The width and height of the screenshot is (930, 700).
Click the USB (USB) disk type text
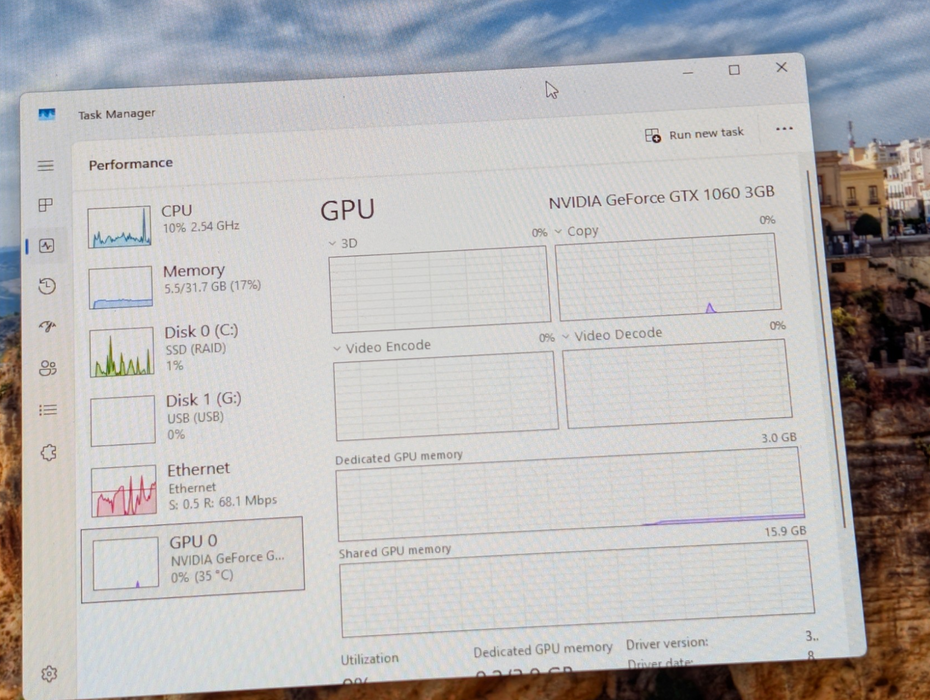[195, 418]
